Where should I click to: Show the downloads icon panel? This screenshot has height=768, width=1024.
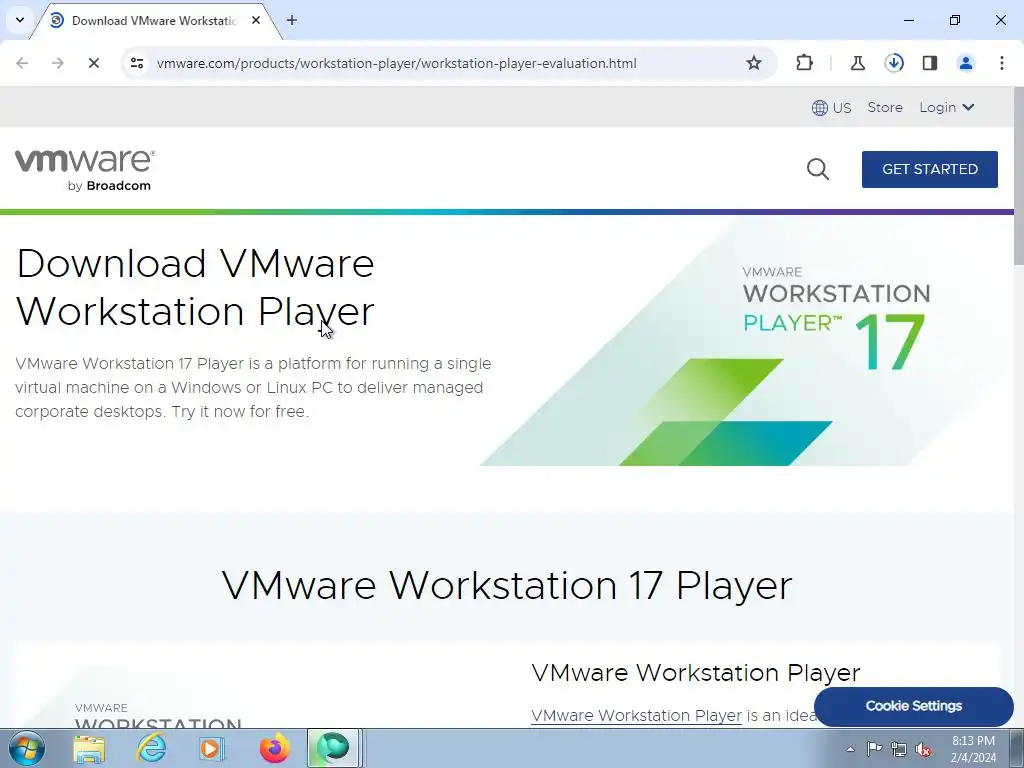[894, 63]
